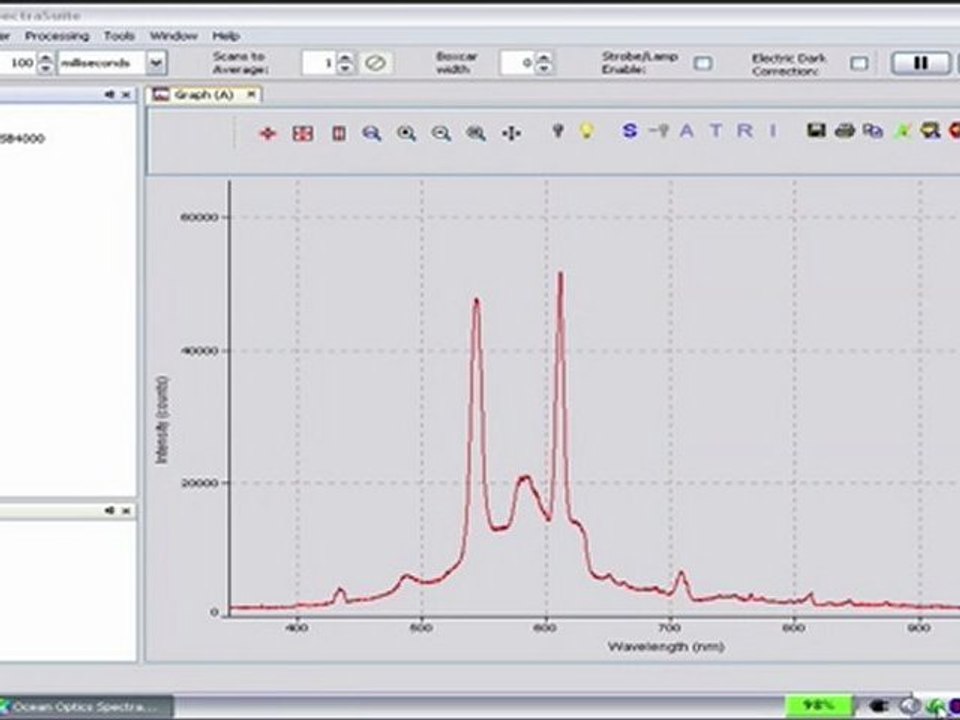Pause acquisition with pause button

(x=920, y=62)
